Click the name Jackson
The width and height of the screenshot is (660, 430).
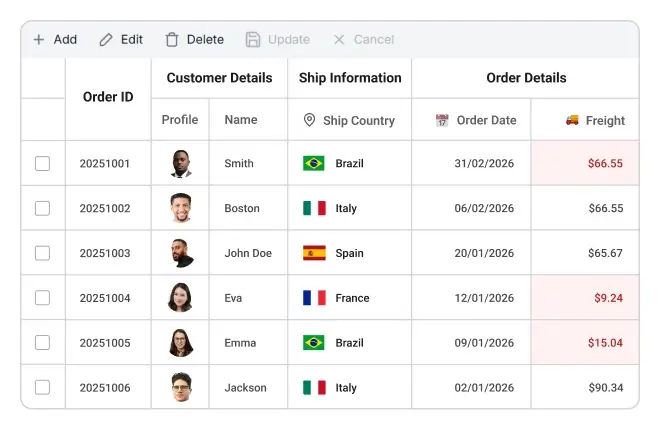tap(245, 388)
